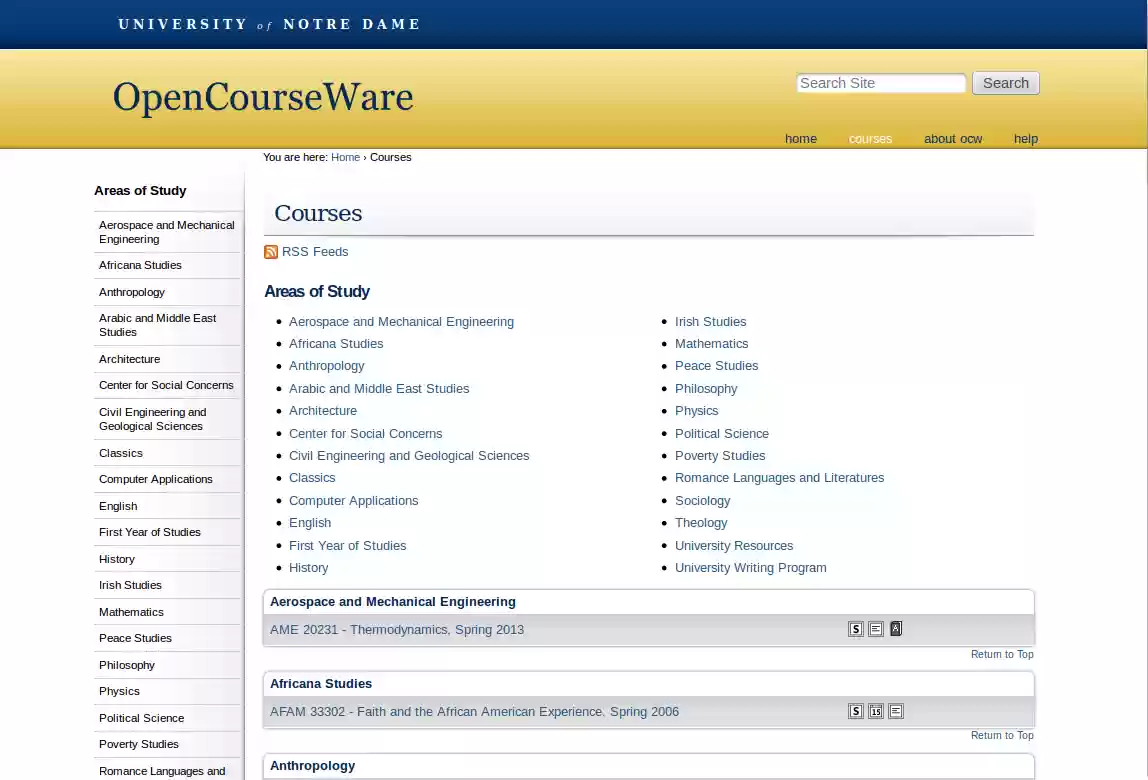Open the syllabus icon for AME 20231 Thermodynamics

pos(856,629)
